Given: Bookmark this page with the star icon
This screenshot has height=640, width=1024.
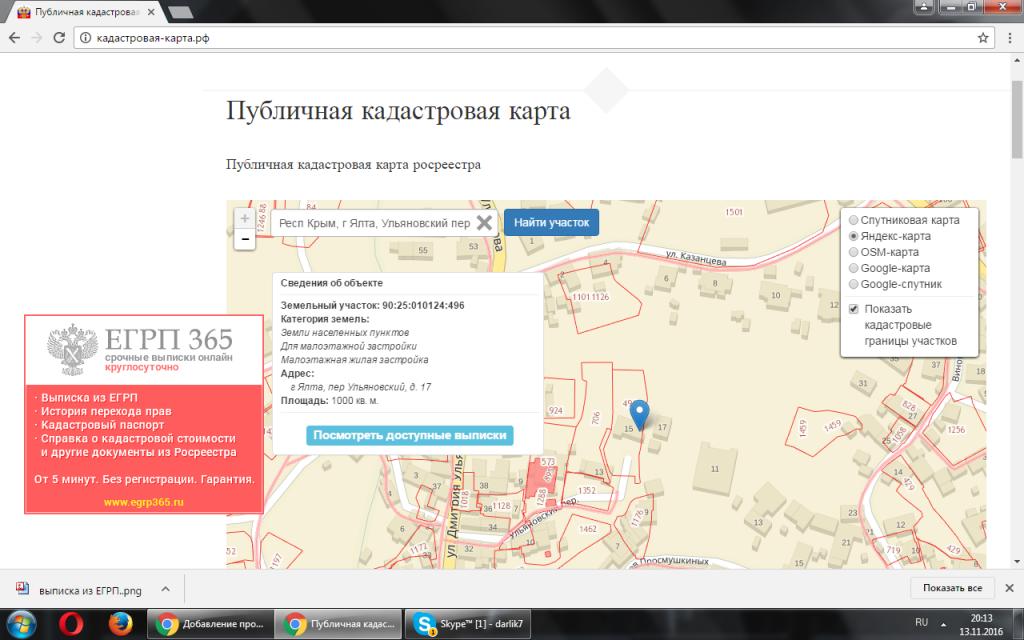Looking at the screenshot, I should (x=983, y=38).
